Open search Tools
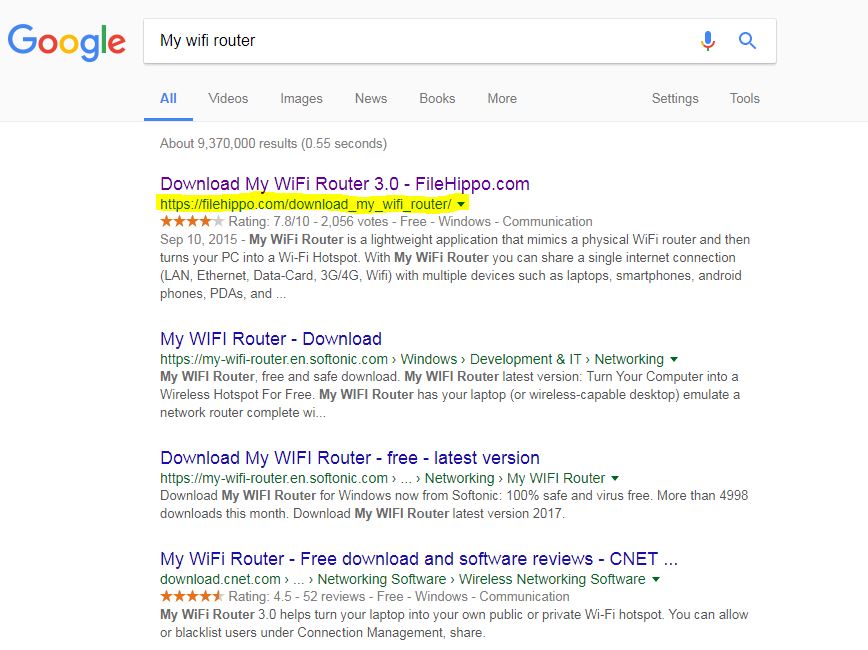868x650 pixels. pyautogui.click(x=745, y=99)
